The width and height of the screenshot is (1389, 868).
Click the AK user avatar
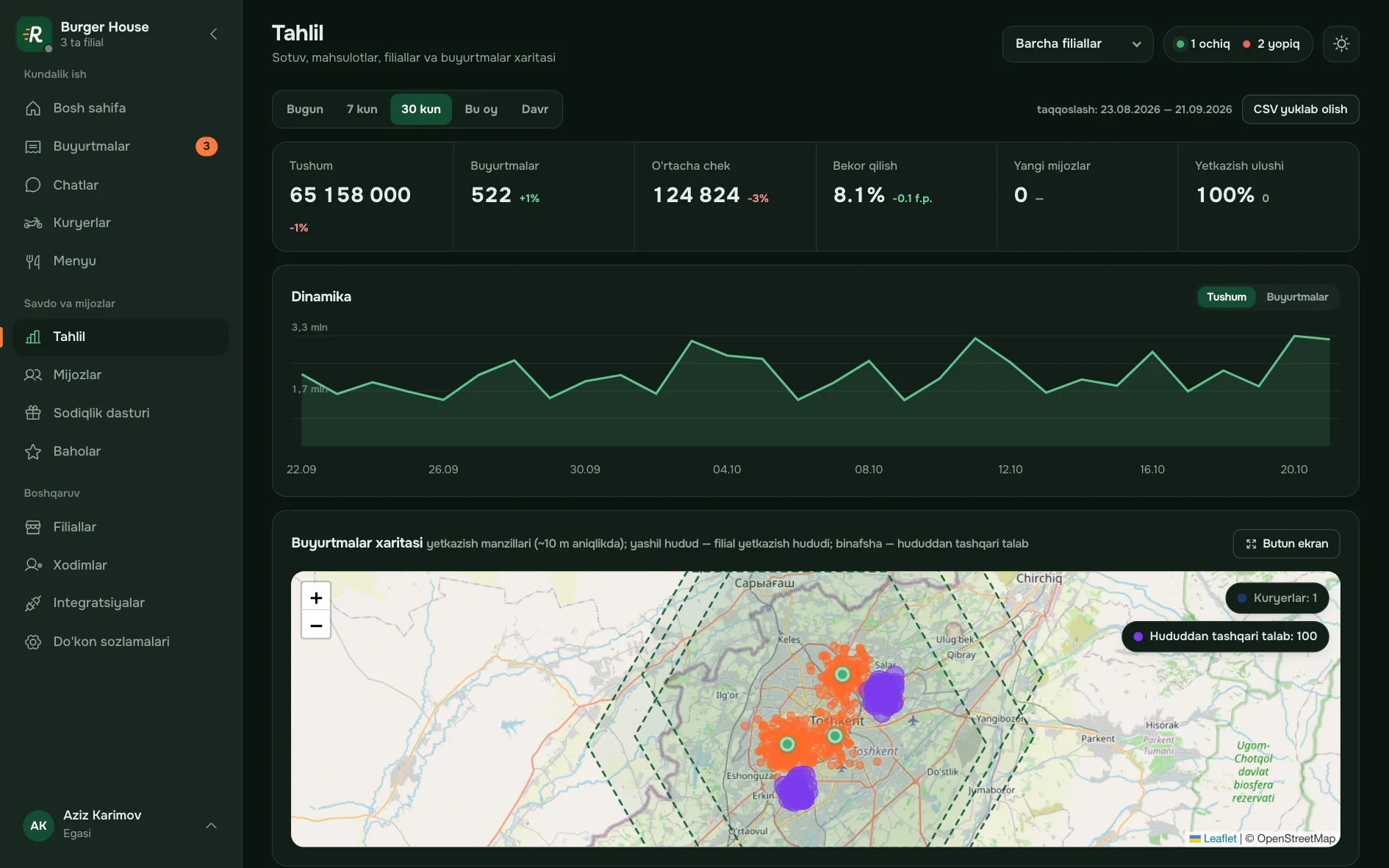[38, 825]
